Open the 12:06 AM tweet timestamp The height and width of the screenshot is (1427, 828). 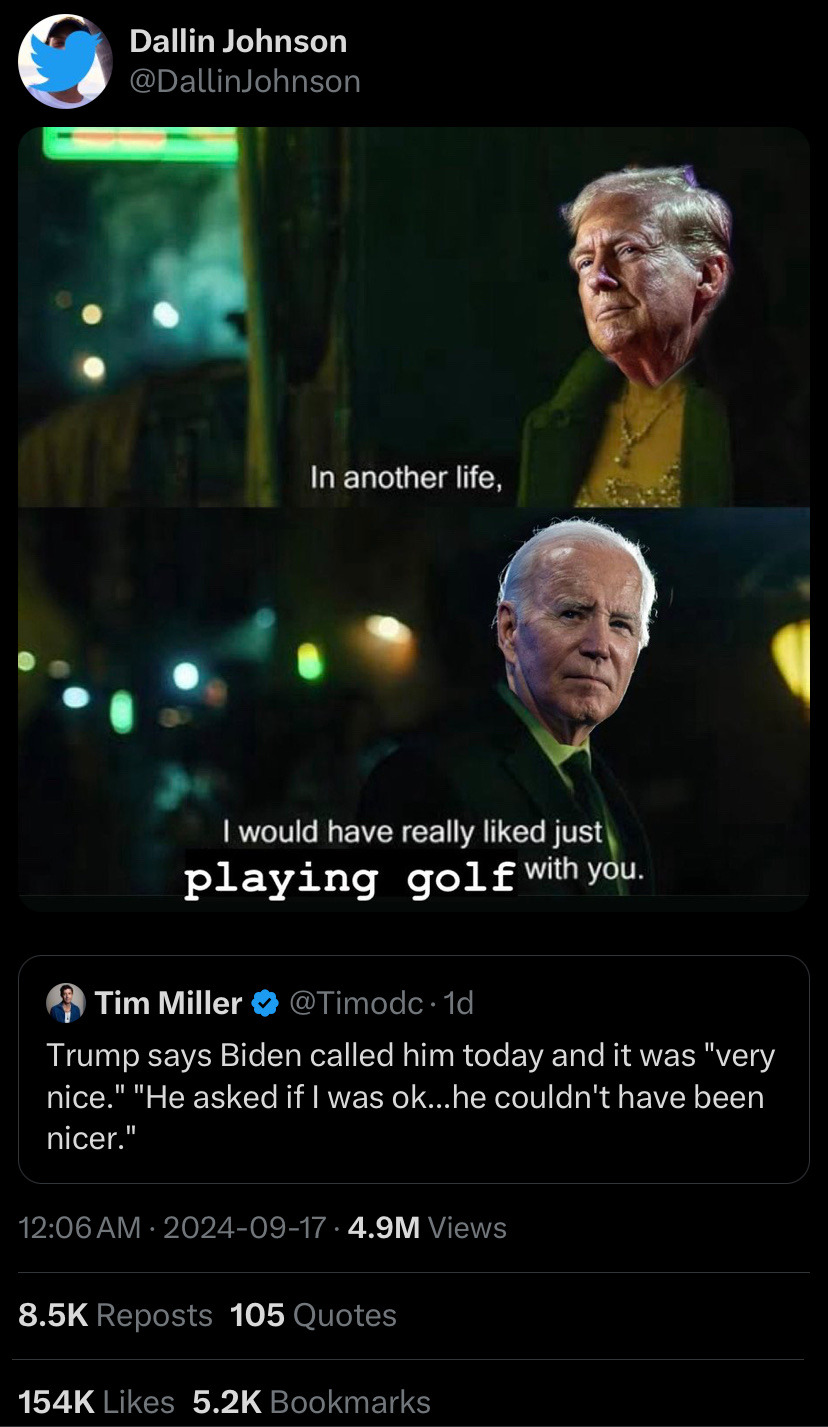coord(80,1228)
